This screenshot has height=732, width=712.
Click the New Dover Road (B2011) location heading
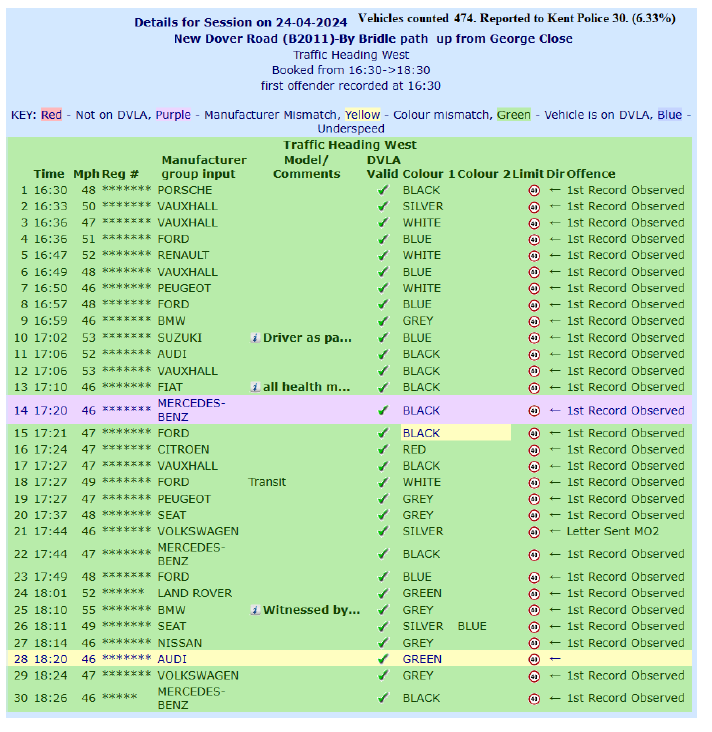click(x=373, y=38)
